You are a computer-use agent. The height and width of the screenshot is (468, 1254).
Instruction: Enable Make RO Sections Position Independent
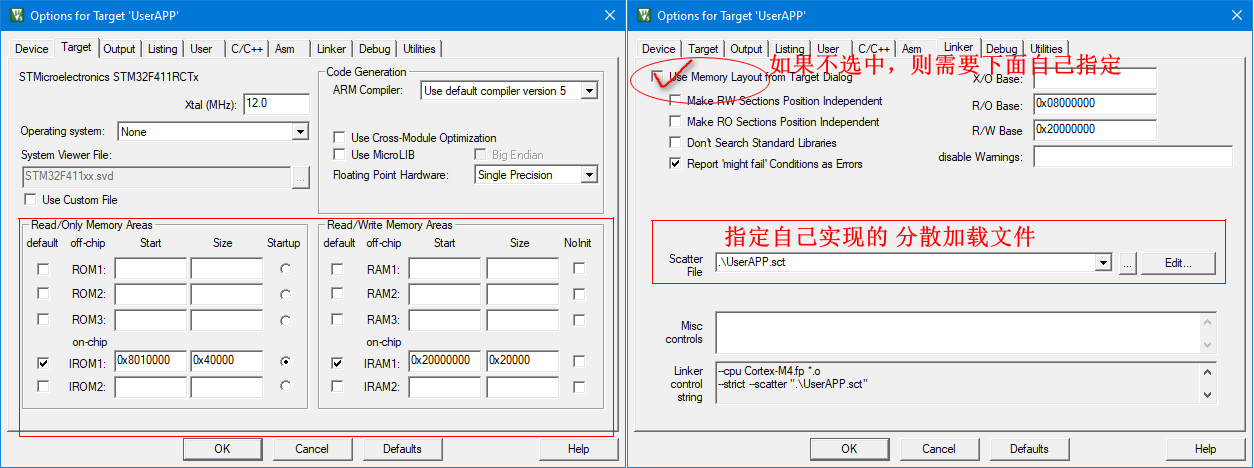(x=675, y=122)
